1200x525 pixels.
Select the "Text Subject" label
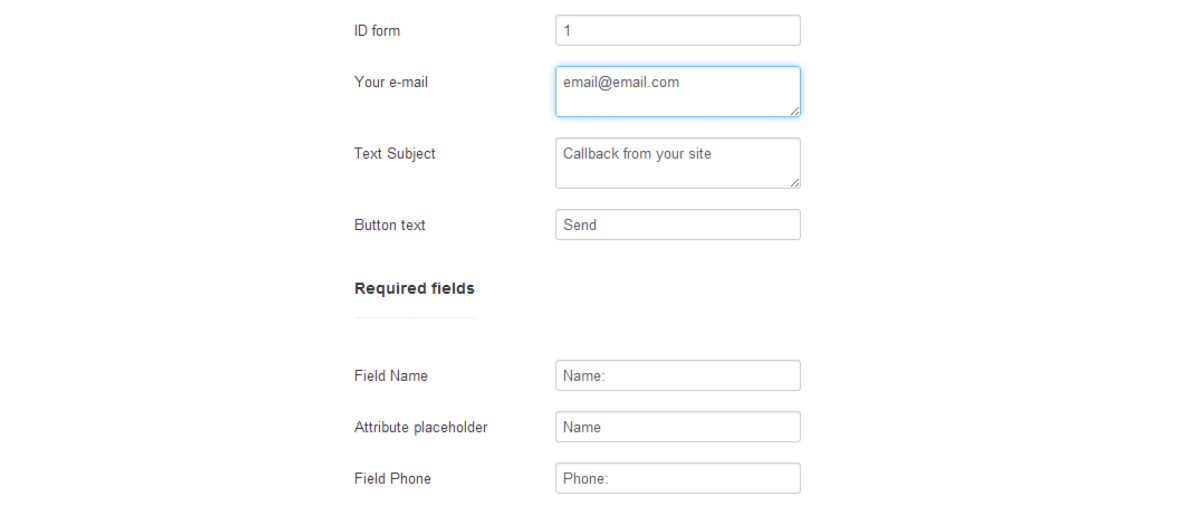tap(395, 154)
